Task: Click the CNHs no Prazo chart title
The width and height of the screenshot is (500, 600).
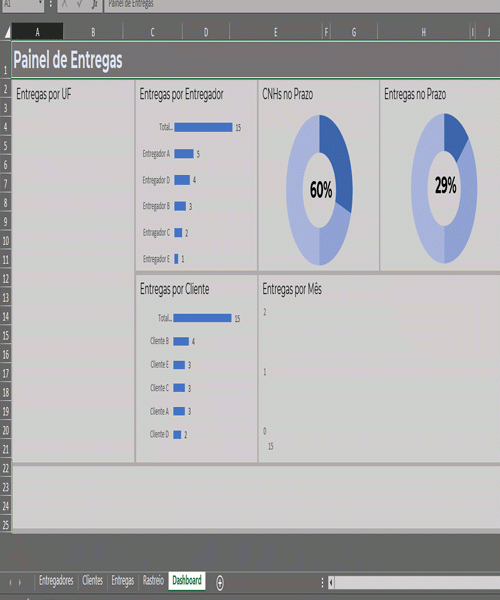Action: [x=288, y=94]
